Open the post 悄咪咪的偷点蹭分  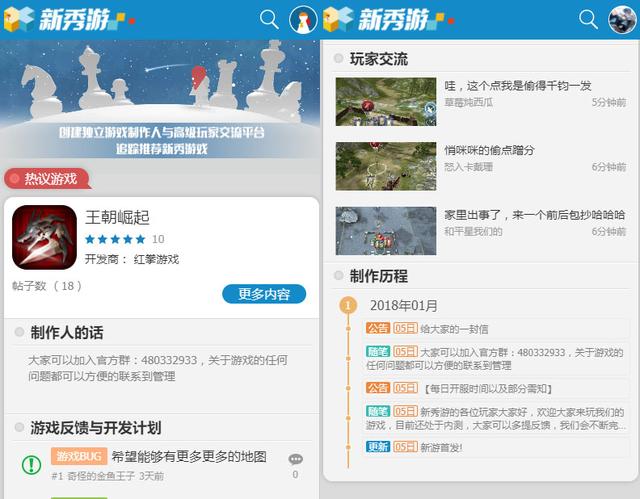490,150
